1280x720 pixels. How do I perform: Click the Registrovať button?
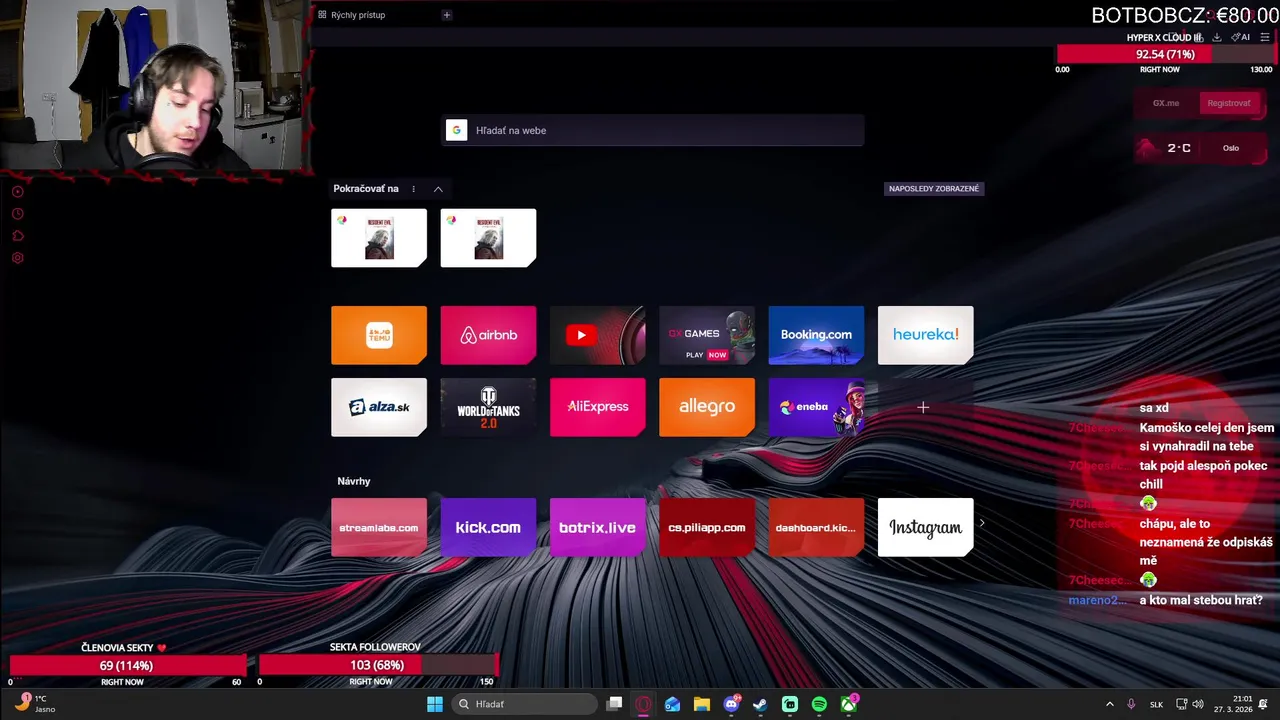coord(1229,103)
